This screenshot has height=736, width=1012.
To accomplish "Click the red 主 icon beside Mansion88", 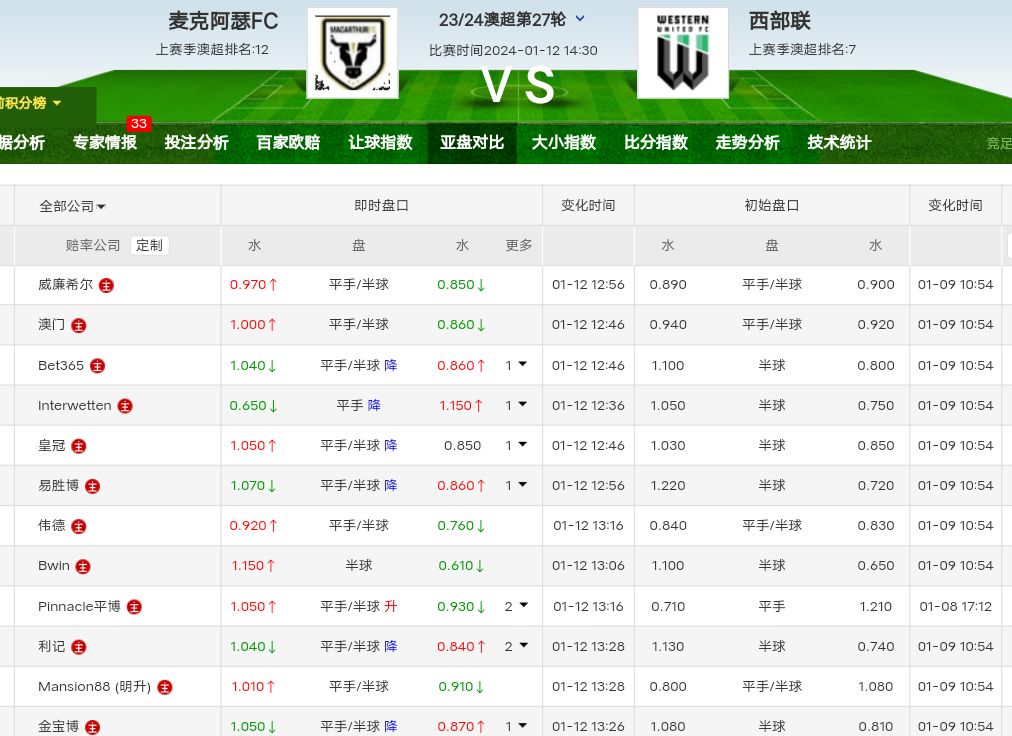I will pyautogui.click(x=165, y=687).
